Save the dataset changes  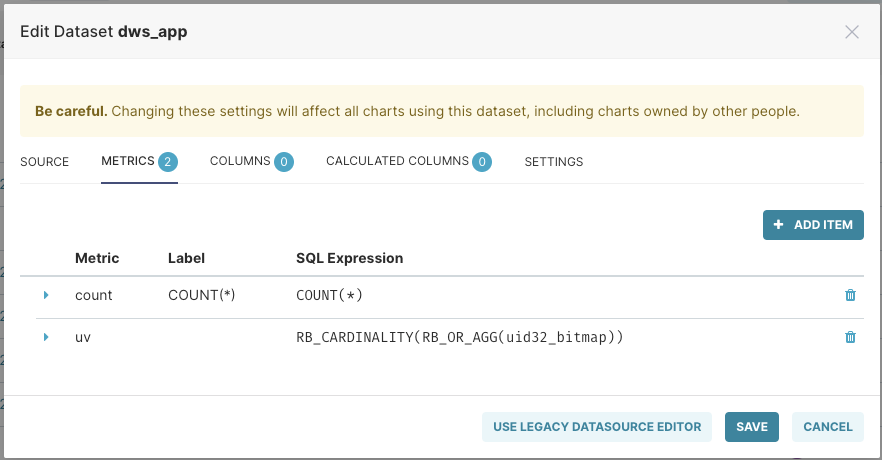coord(752,427)
